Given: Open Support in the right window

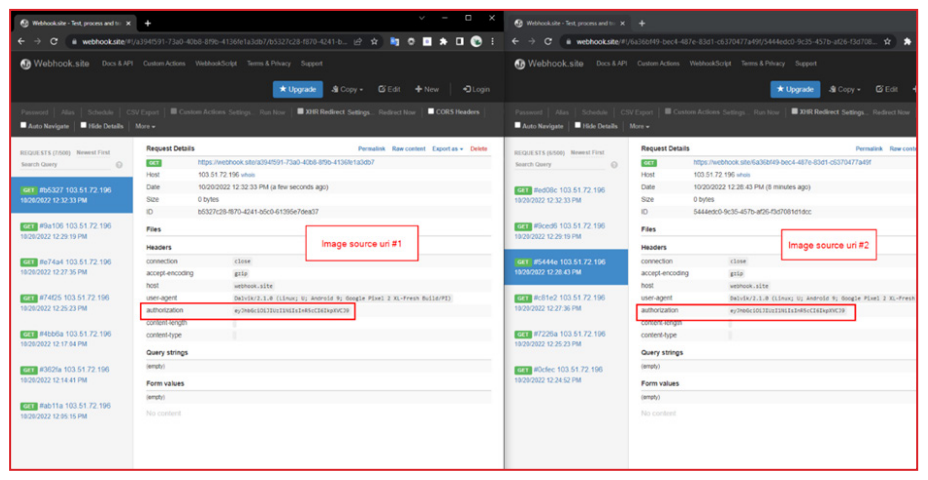Looking at the screenshot, I should pos(805,64).
